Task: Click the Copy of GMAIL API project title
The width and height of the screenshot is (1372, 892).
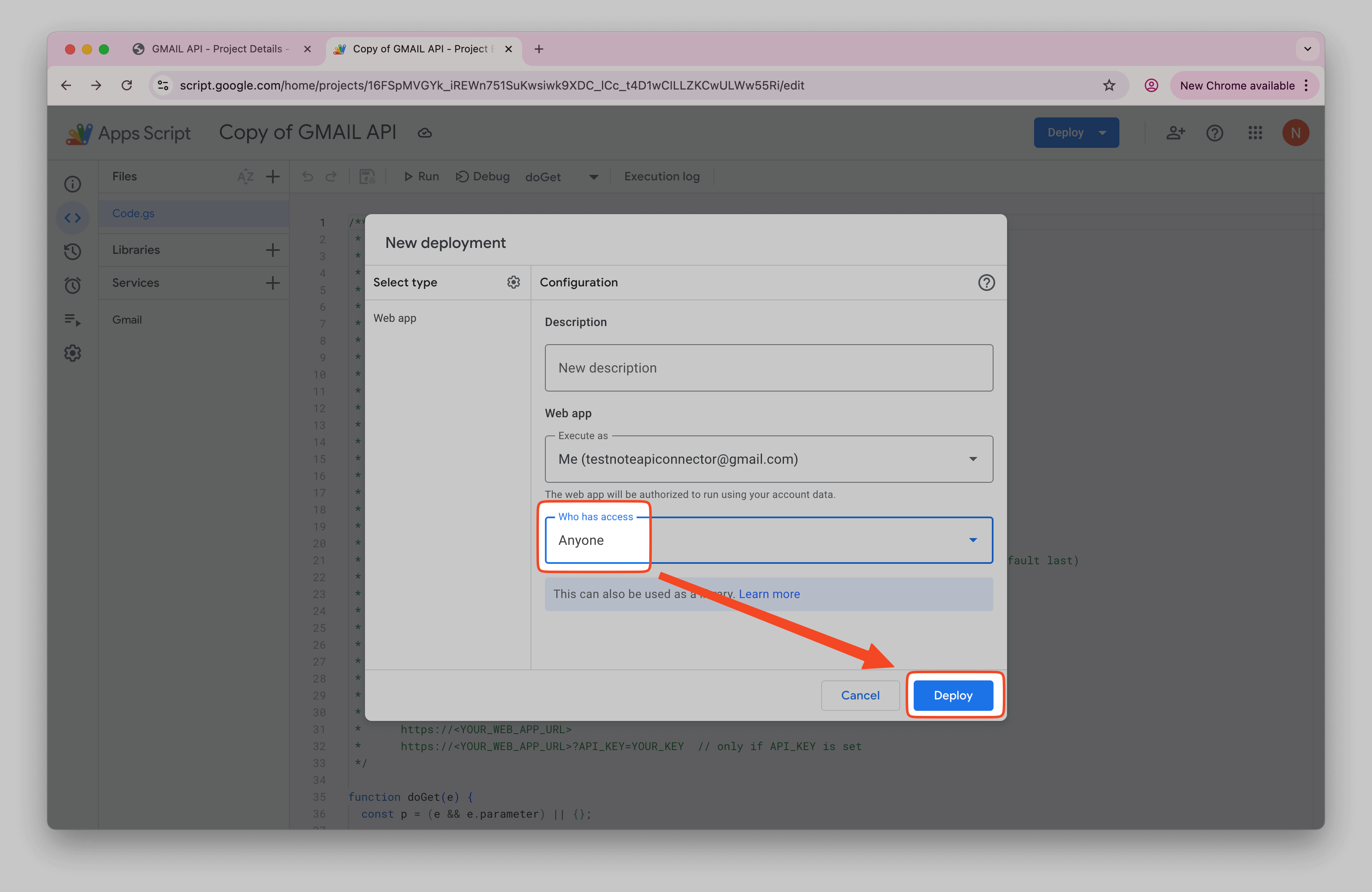Action: 308,133
